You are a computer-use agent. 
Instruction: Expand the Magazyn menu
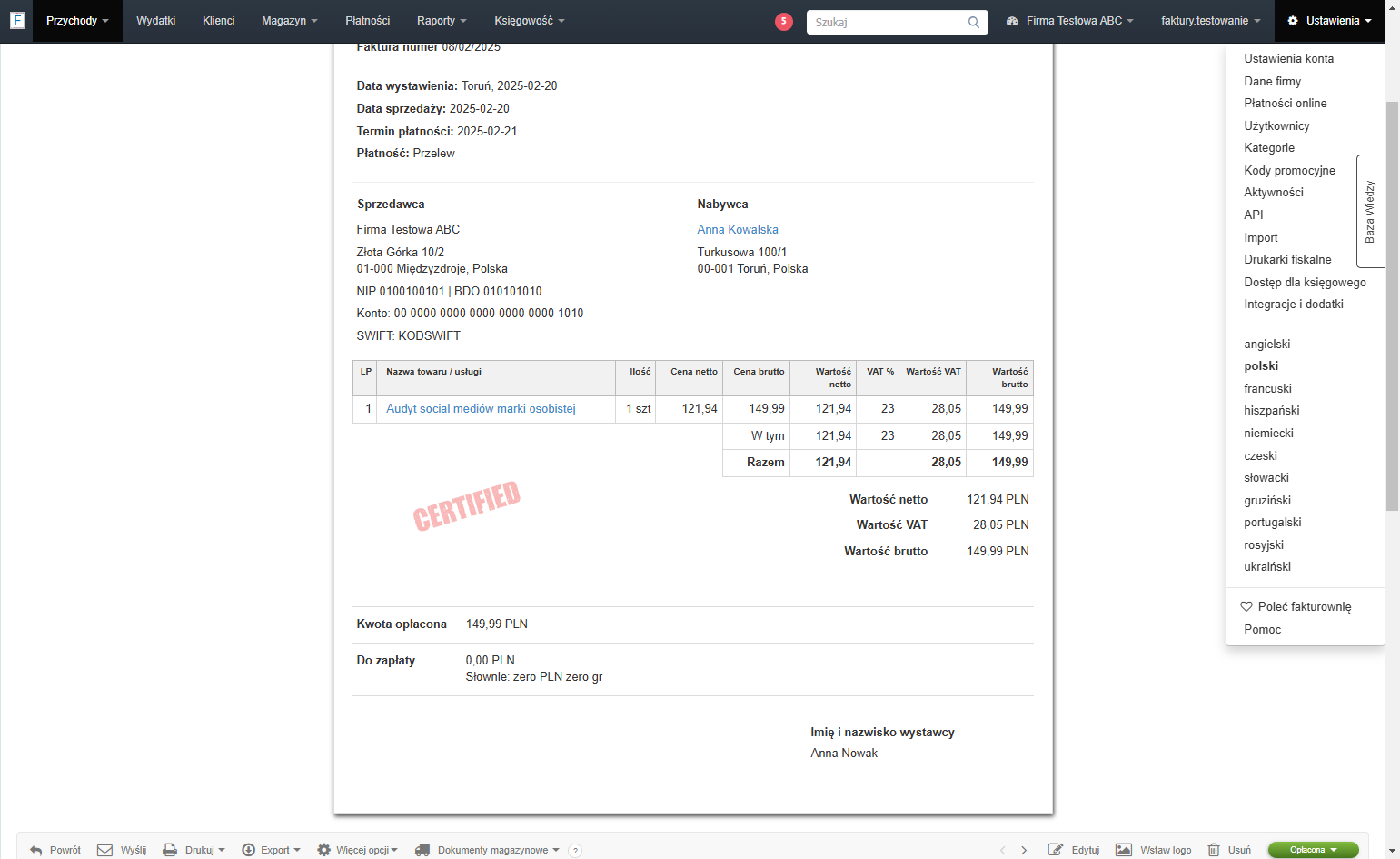(289, 21)
